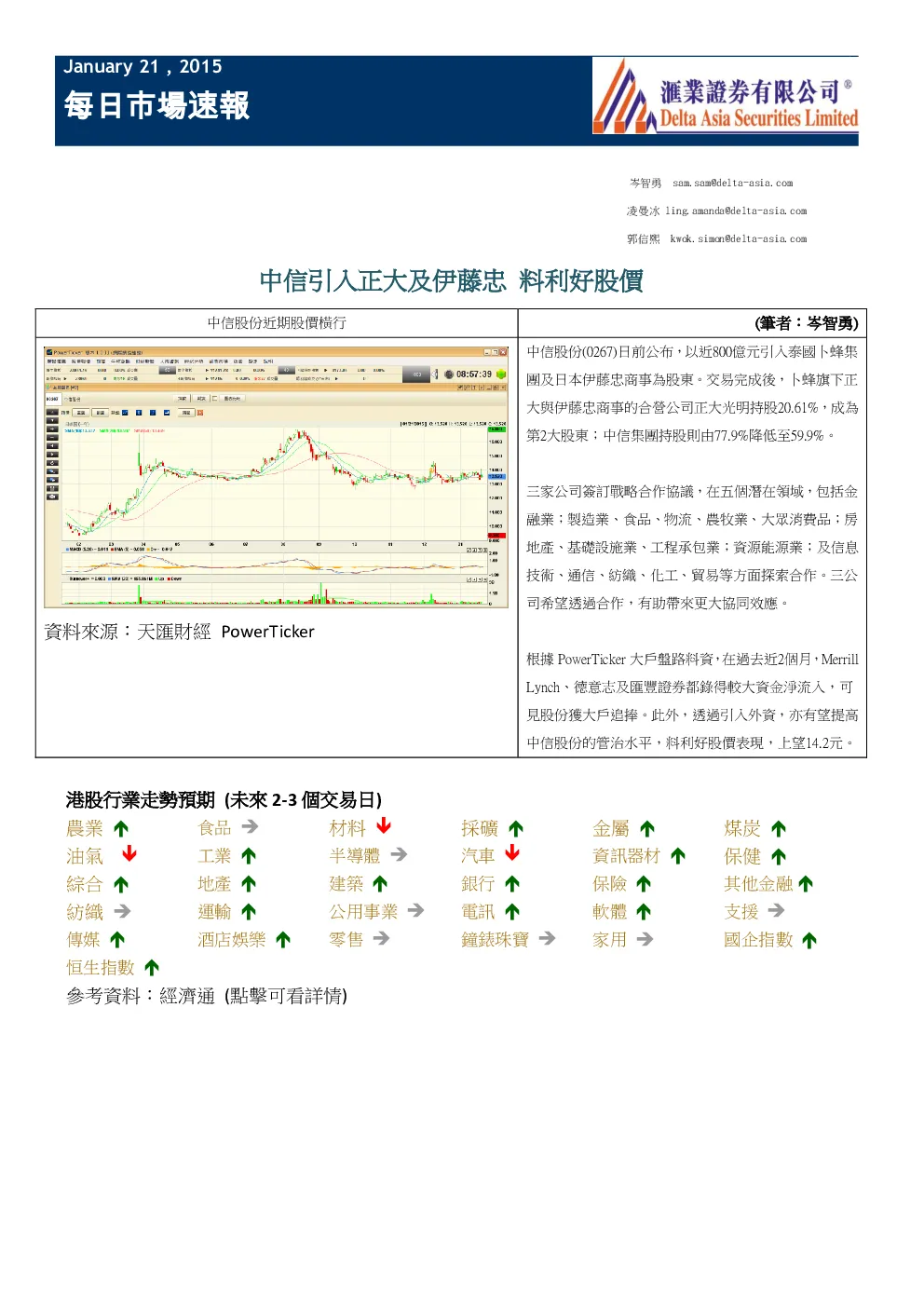This screenshot has height=1307, width=924.
Task: Click the up arrow beside 酒店娛樂
Action: click(x=283, y=940)
